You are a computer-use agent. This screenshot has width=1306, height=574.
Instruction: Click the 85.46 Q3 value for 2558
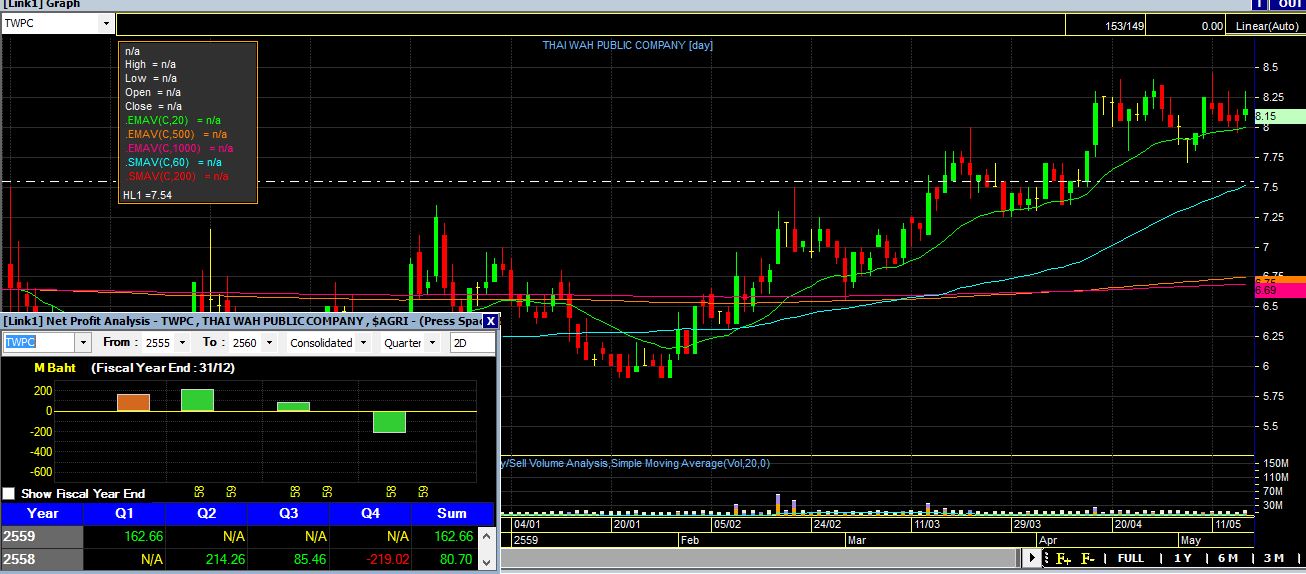point(311,559)
